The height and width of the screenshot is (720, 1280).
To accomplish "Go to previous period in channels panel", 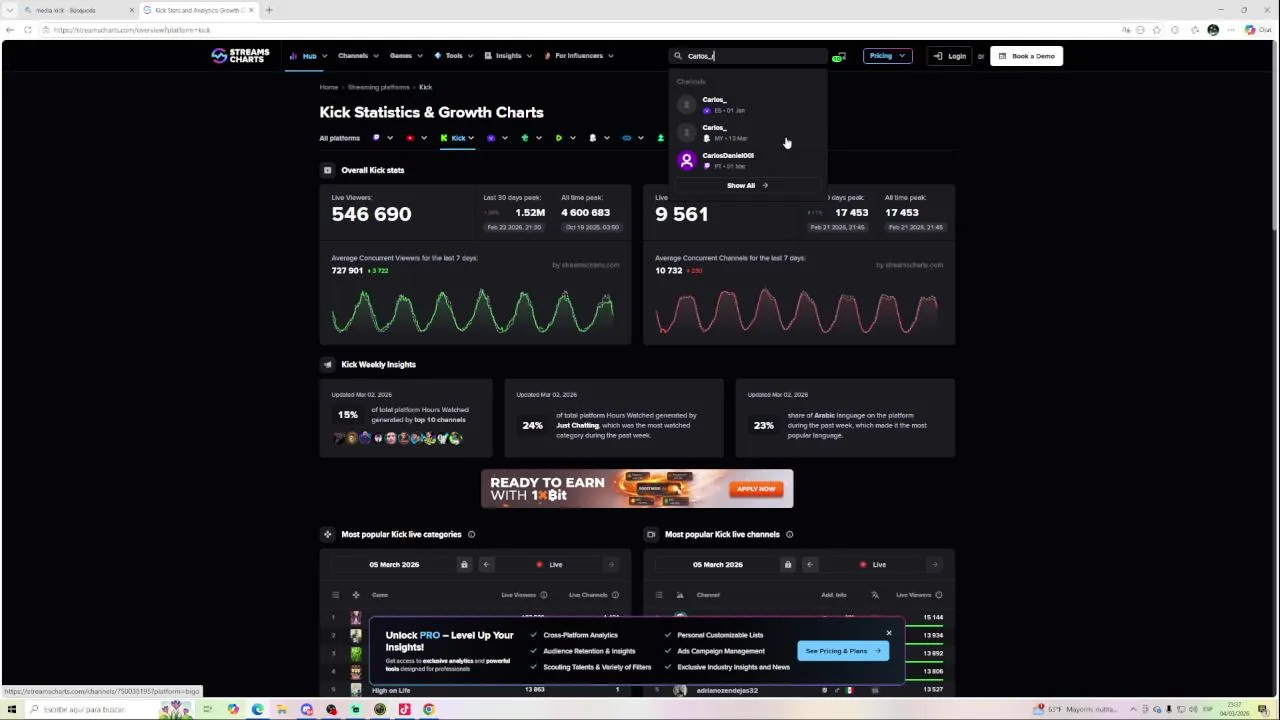I will 810,565.
